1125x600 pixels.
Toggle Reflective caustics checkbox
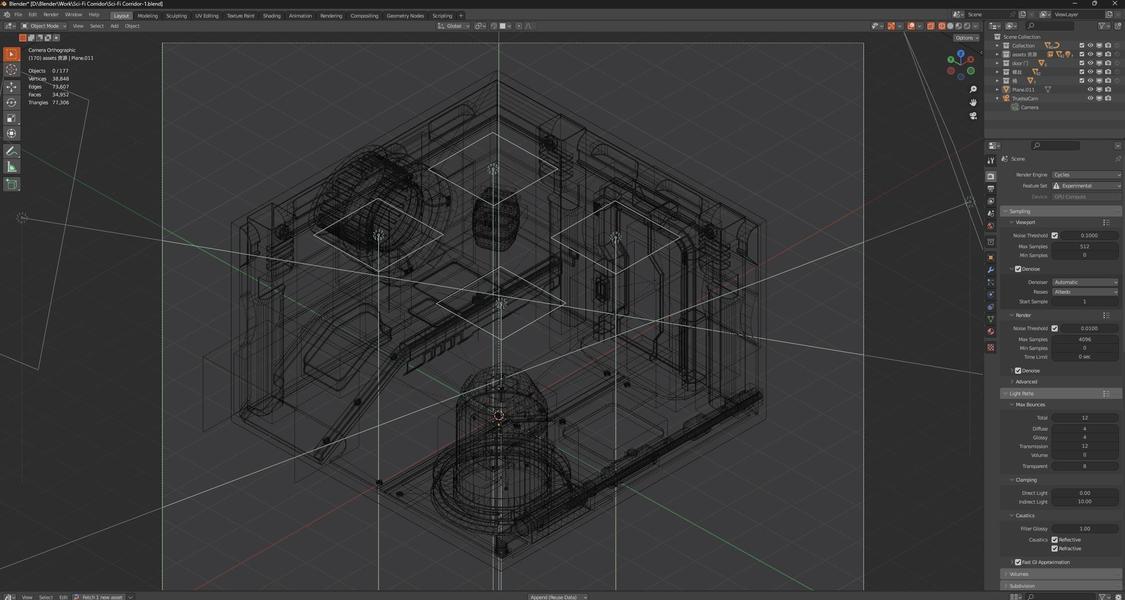tap(1054, 540)
